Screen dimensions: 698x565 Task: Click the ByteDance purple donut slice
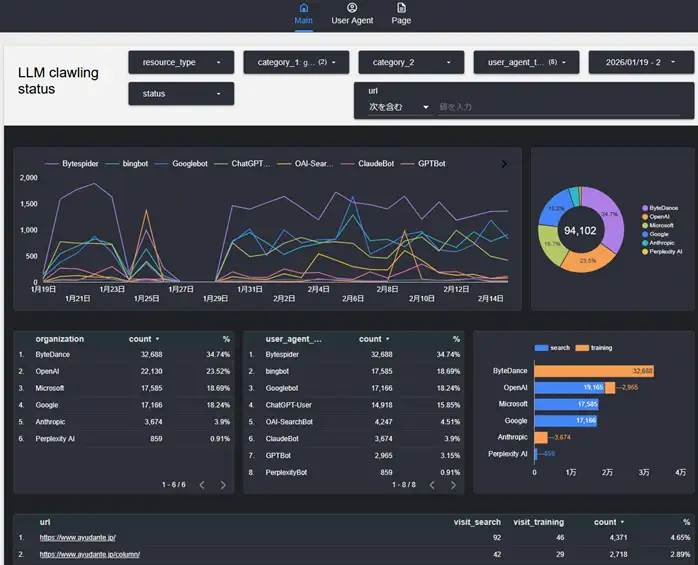(x=610, y=210)
